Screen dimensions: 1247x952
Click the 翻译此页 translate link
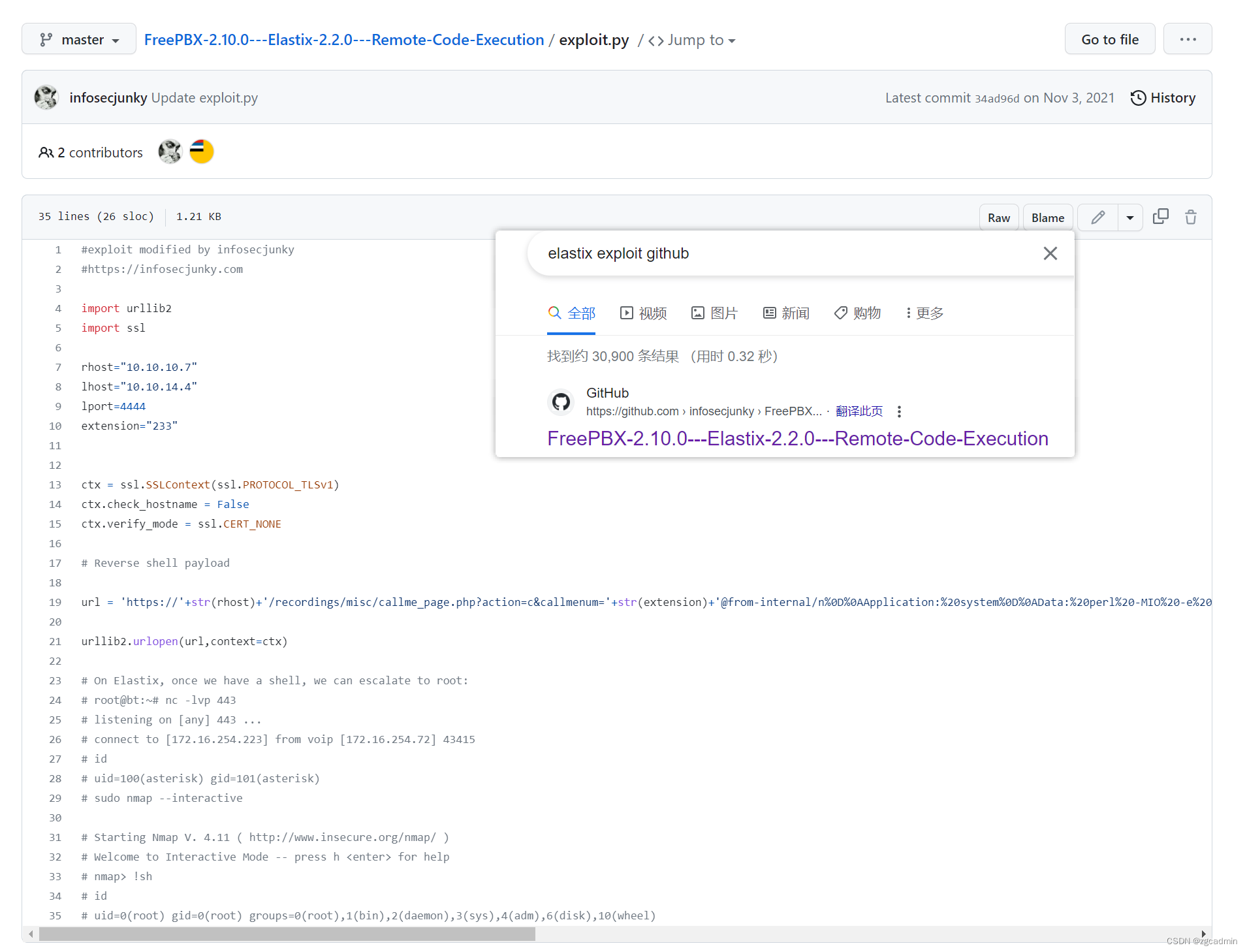pyautogui.click(x=859, y=411)
